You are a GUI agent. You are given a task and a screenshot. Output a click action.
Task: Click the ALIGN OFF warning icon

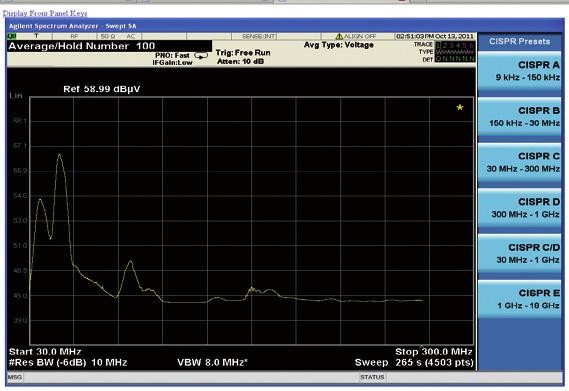pos(339,36)
